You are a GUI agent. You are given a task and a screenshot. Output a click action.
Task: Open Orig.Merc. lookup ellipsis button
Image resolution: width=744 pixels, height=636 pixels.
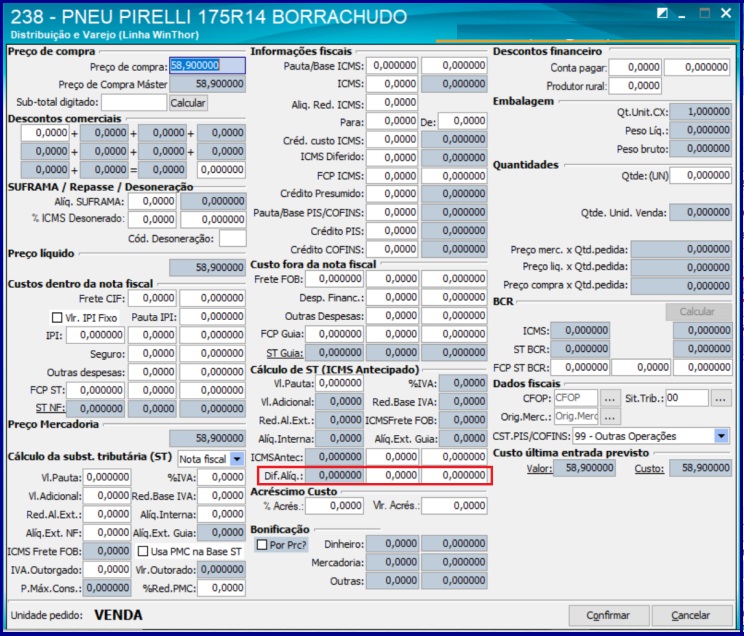[x=610, y=417]
